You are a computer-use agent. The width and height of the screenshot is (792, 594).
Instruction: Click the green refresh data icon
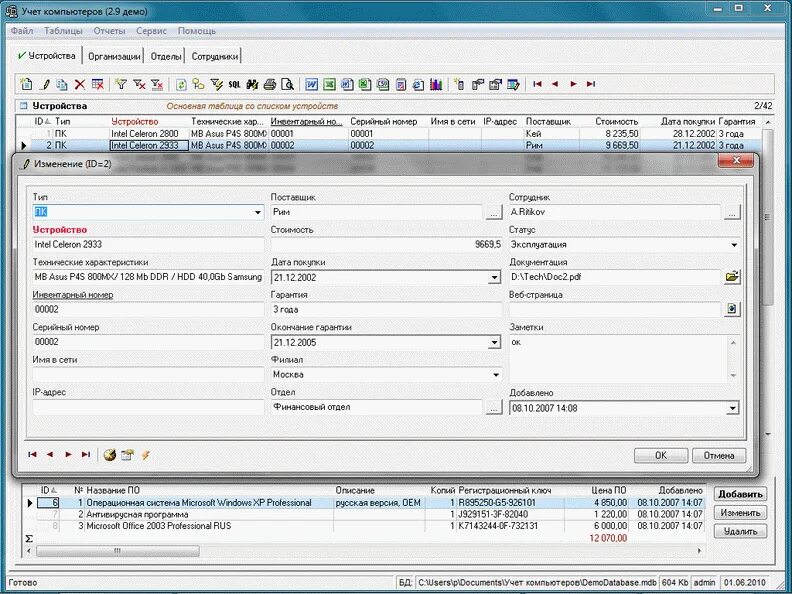(181, 84)
